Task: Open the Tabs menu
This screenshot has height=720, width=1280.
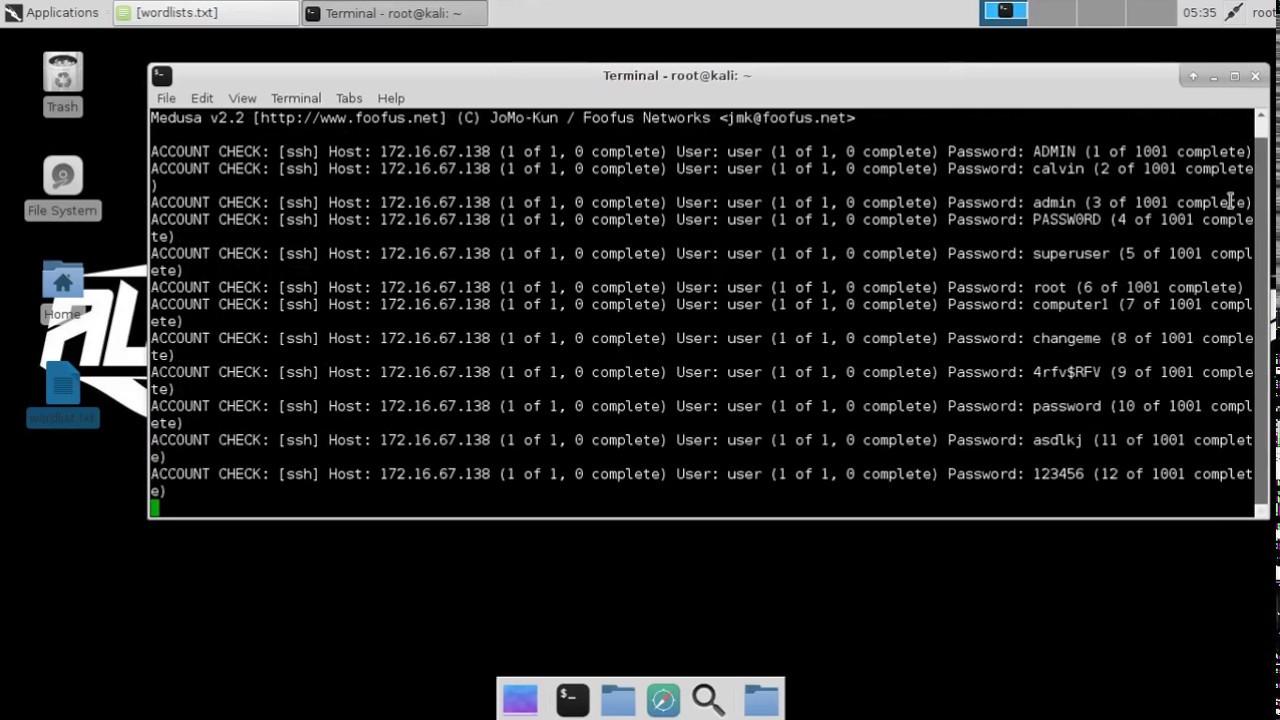Action: 349,98
